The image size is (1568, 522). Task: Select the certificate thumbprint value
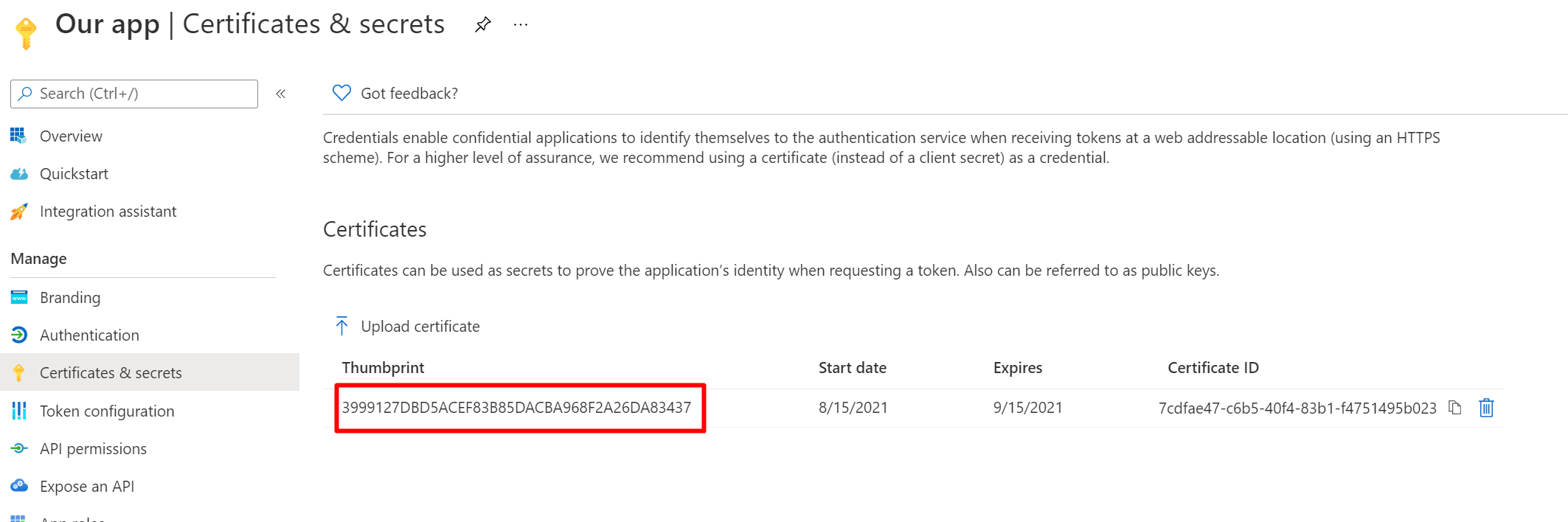[x=516, y=408]
